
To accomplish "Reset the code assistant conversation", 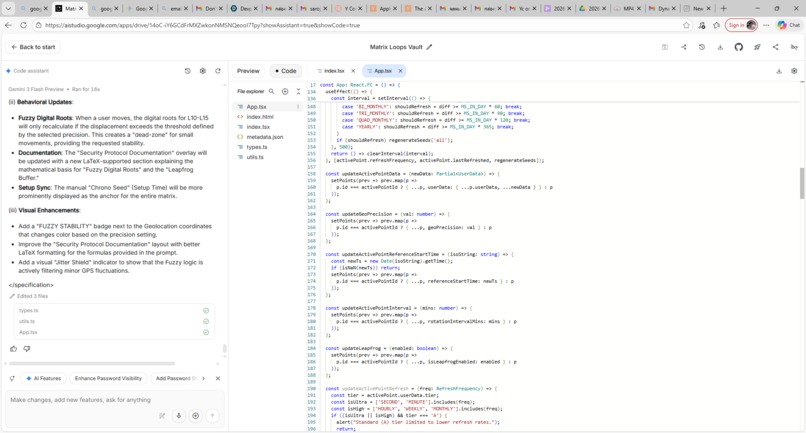I will pos(218,71).
